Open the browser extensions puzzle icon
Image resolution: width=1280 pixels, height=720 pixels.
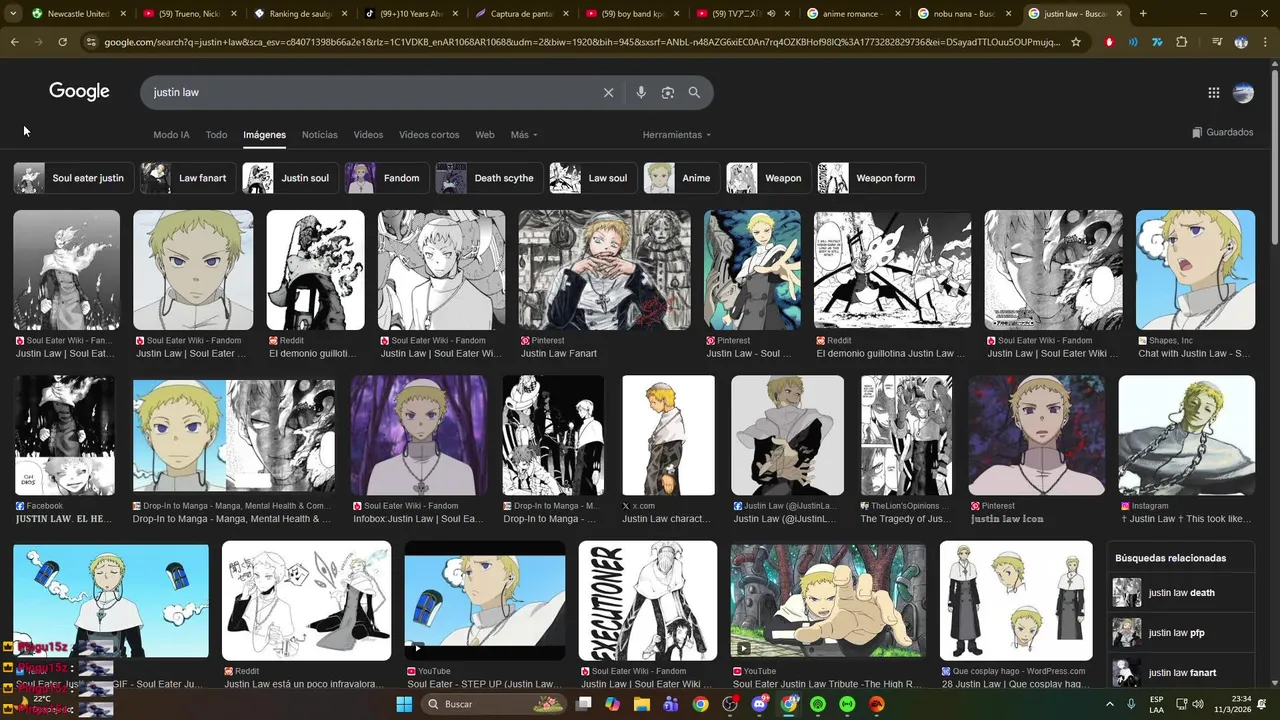point(1182,42)
